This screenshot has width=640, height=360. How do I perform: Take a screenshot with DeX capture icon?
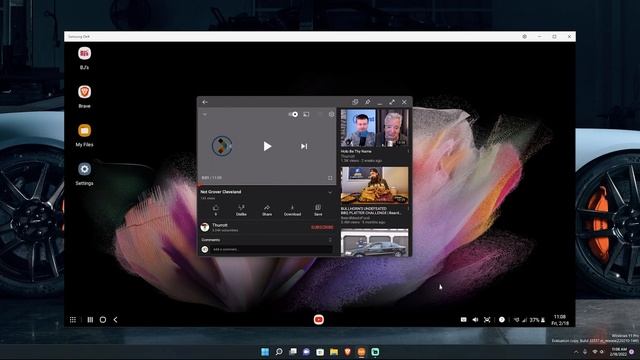(x=487, y=320)
